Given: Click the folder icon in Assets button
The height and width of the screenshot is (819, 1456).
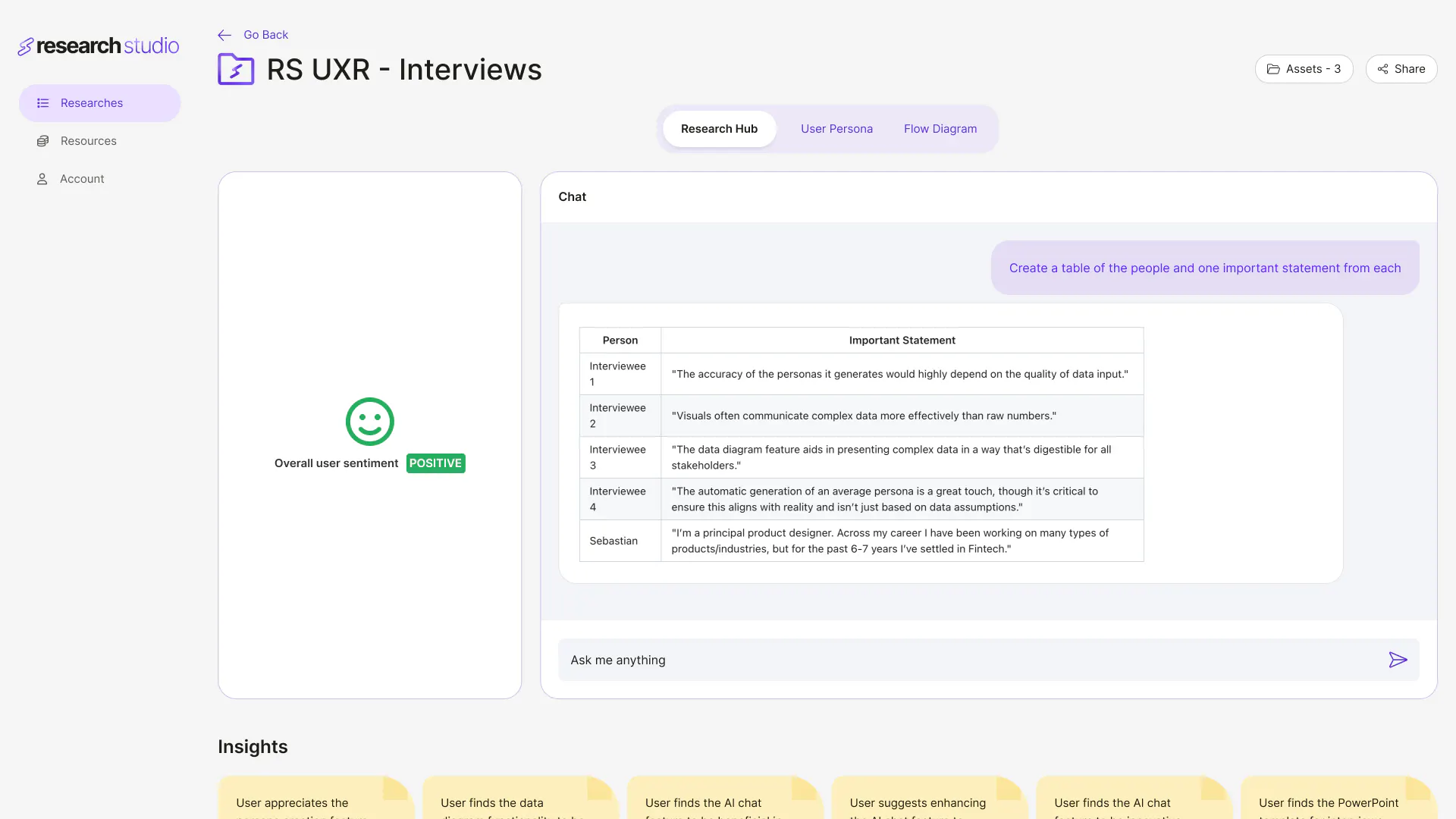Looking at the screenshot, I should coord(1273,69).
